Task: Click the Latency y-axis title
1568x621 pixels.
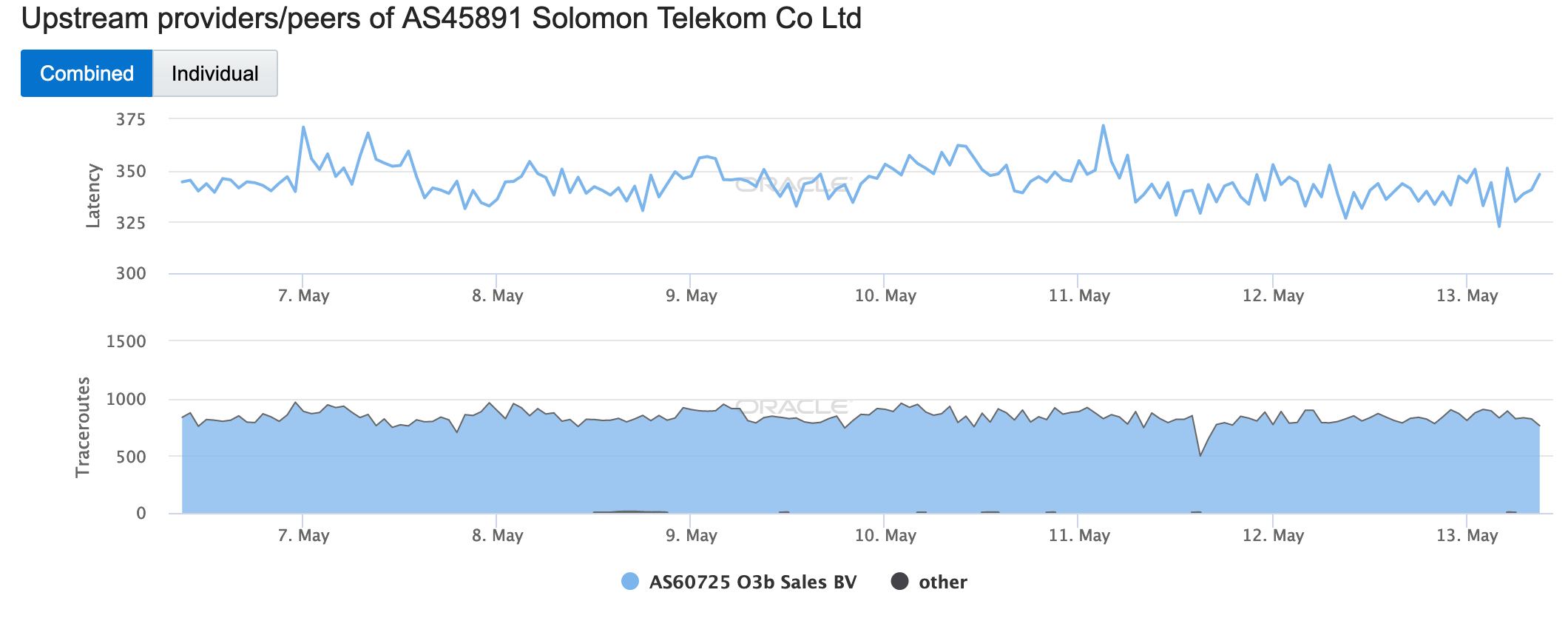Action: [93, 195]
